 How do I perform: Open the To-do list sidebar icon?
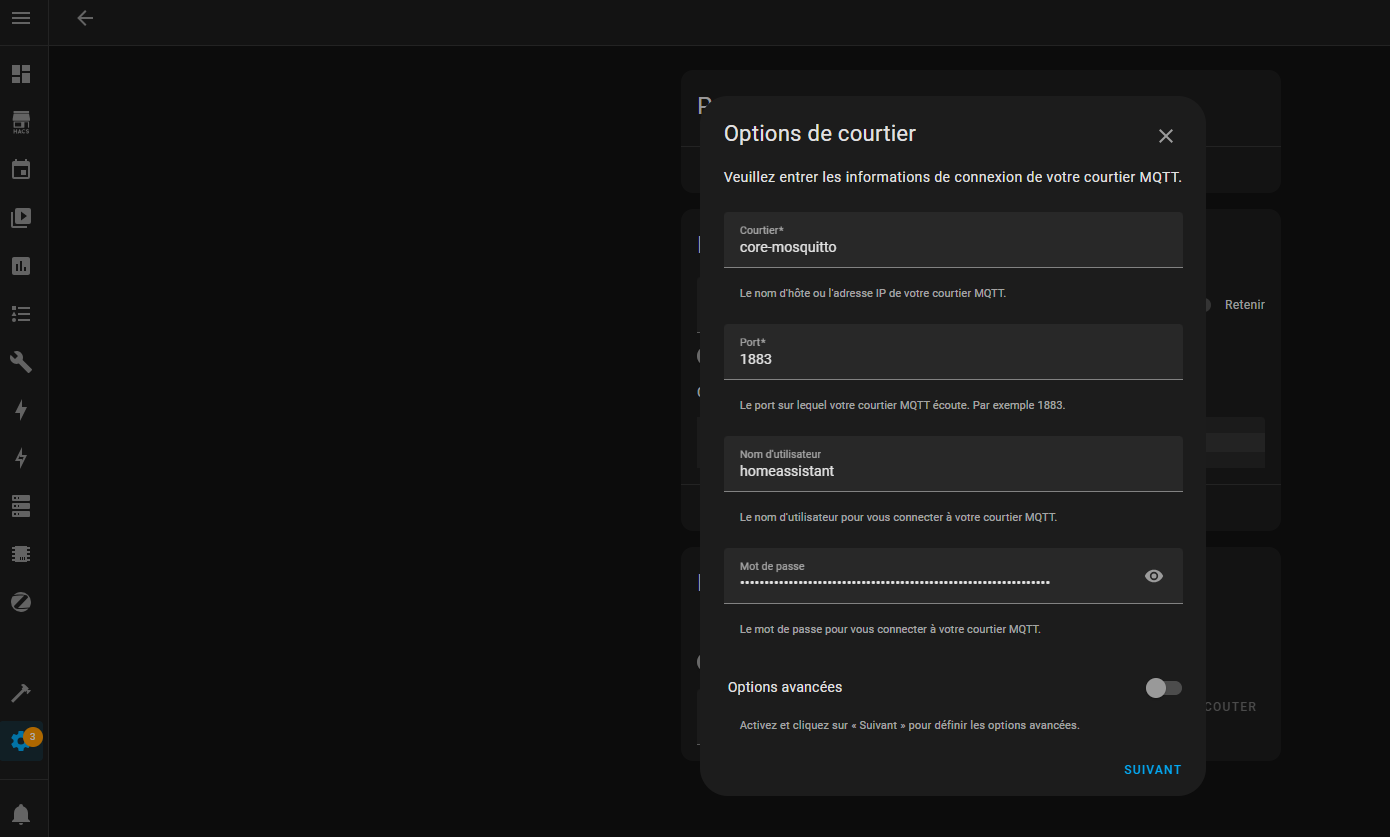[x=21, y=314]
